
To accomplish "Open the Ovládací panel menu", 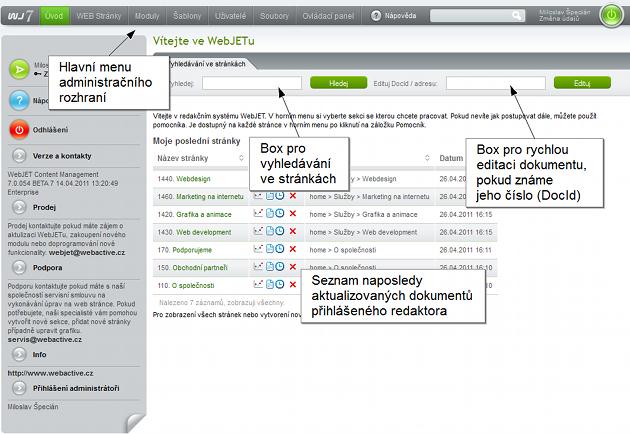I will point(328,16).
